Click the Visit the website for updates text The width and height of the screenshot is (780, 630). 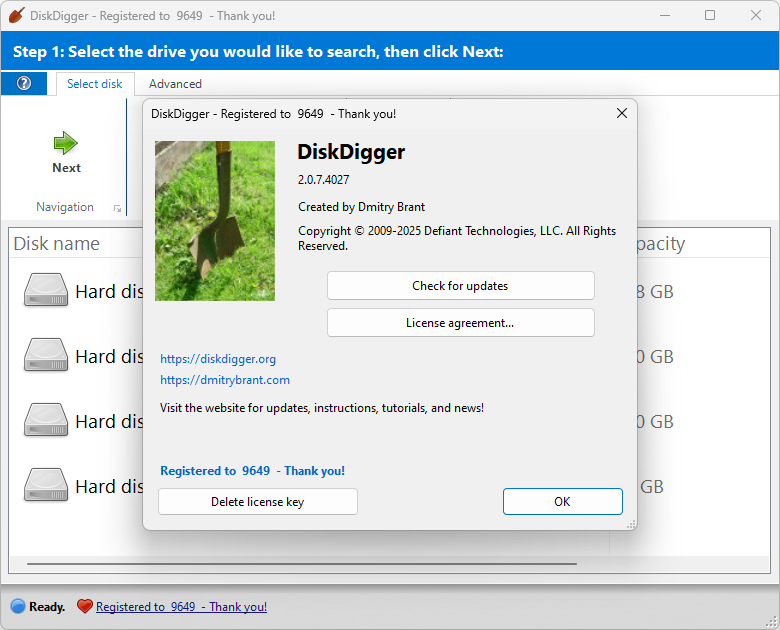click(322, 408)
